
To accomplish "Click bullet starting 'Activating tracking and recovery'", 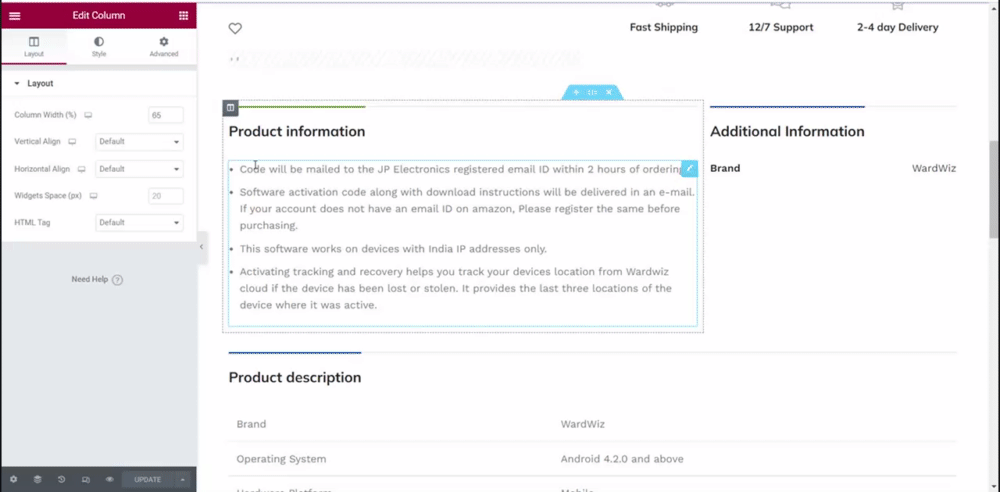I will [x=455, y=288].
